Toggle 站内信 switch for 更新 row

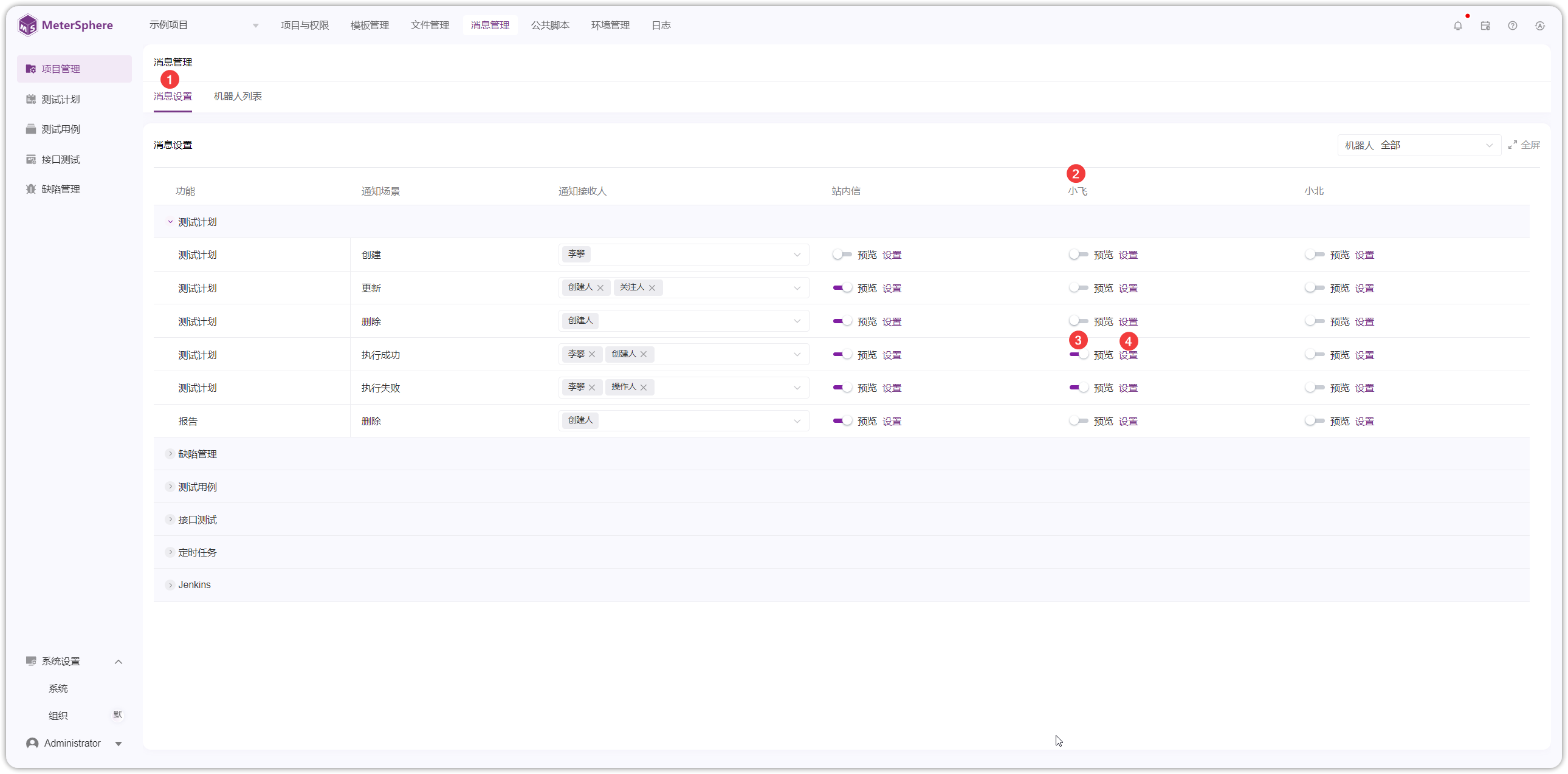click(842, 288)
